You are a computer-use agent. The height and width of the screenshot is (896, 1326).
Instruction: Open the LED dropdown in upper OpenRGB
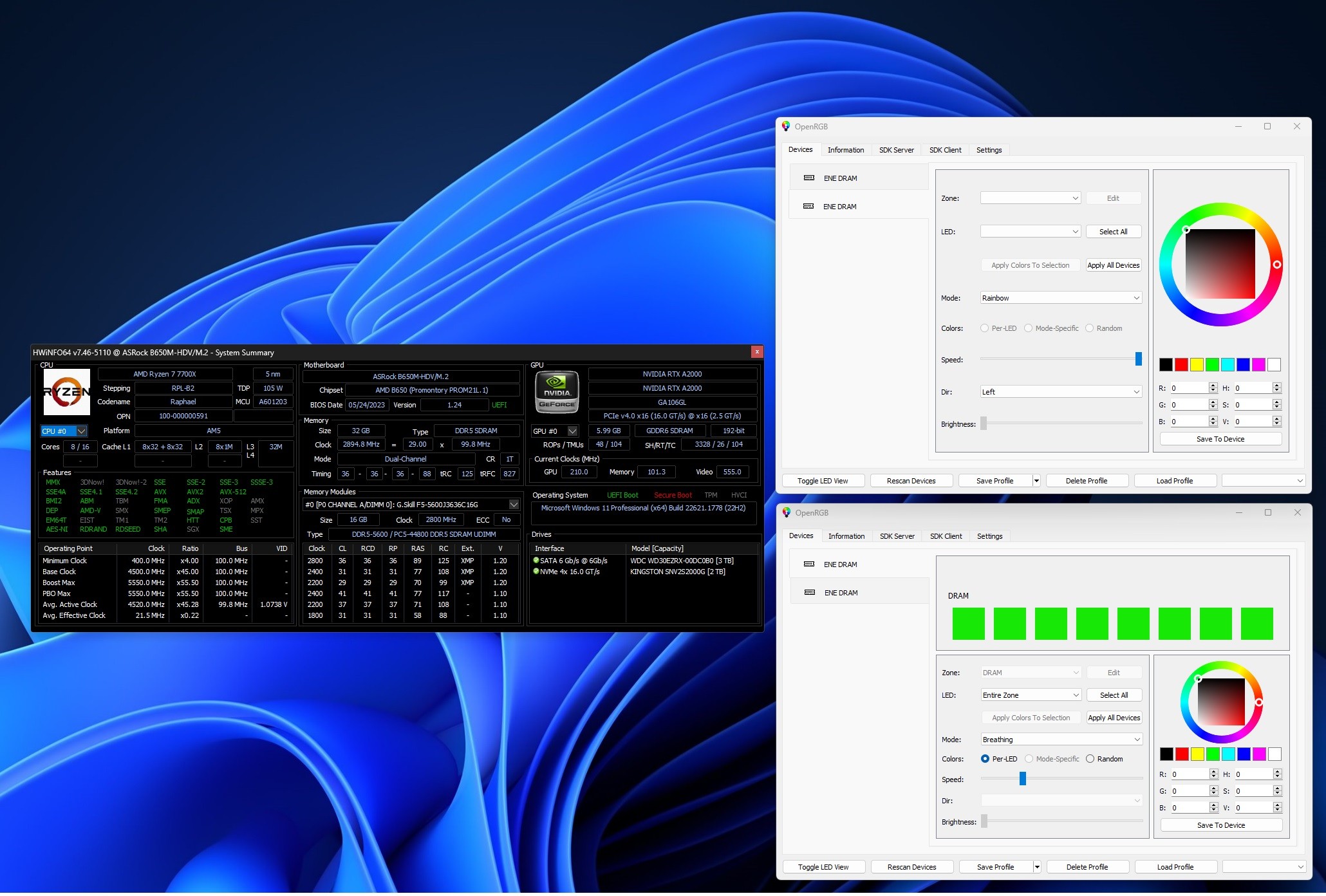1030,232
